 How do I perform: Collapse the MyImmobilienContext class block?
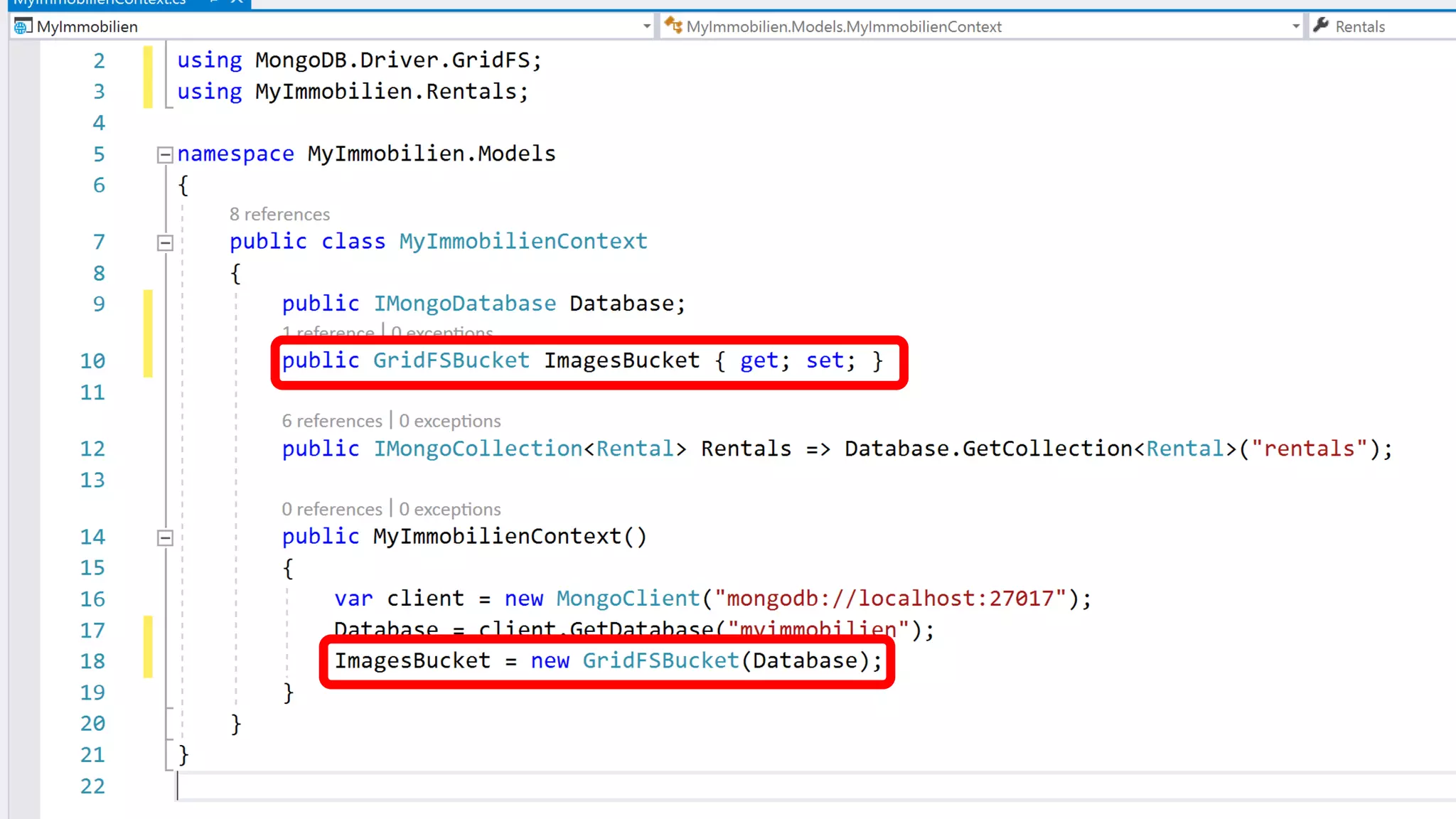165,242
